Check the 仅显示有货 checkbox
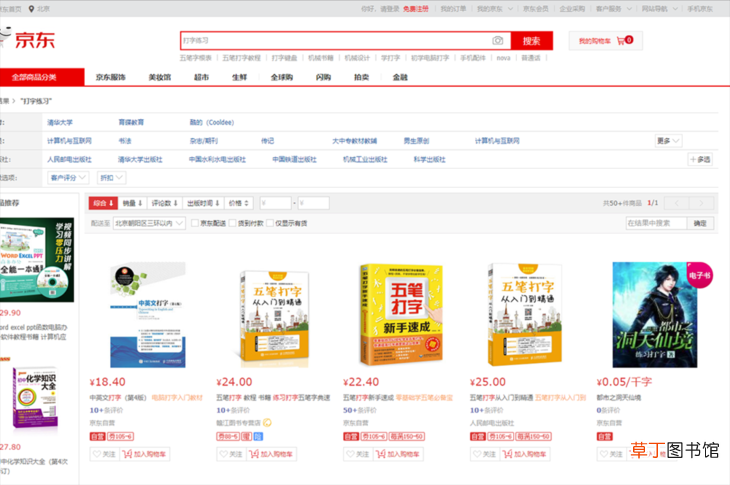This screenshot has height=485, width=730. pyautogui.click(x=270, y=223)
